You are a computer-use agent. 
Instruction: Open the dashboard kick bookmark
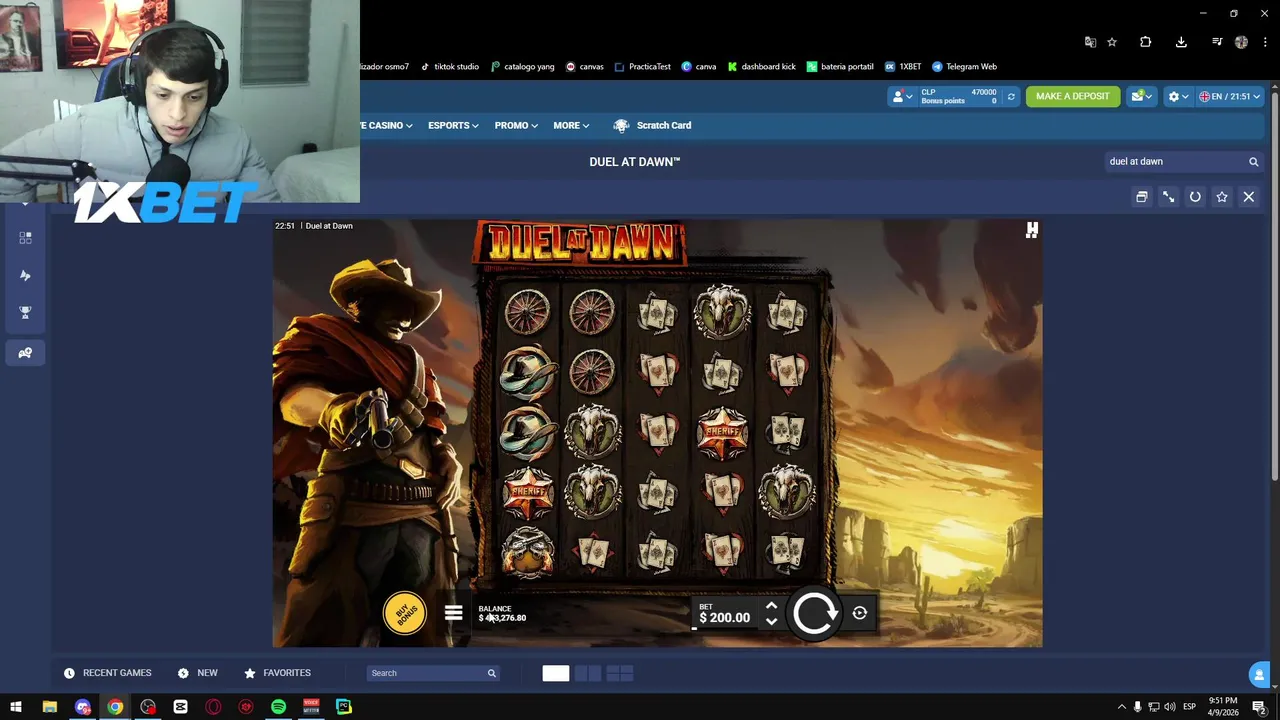[762, 67]
